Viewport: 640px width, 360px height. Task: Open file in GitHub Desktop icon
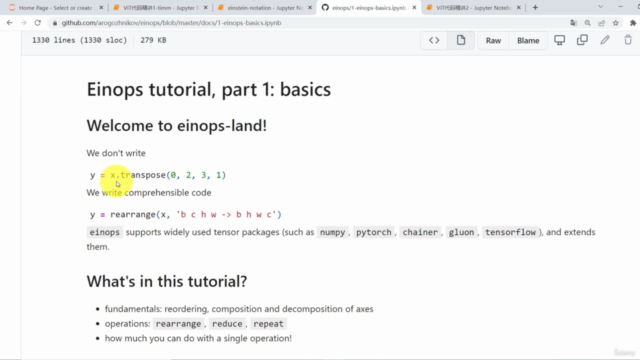560,40
